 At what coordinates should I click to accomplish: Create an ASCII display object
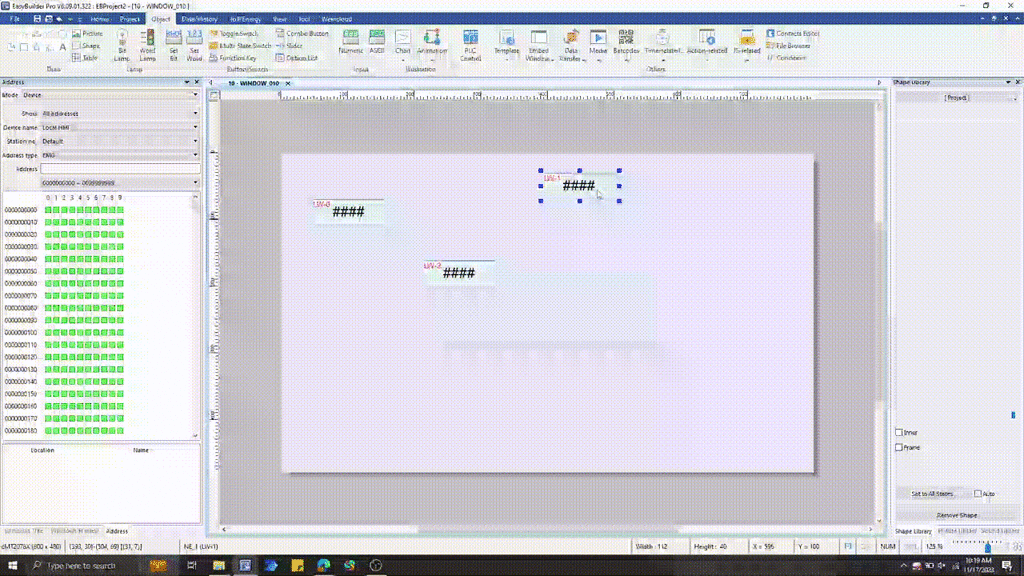(x=377, y=42)
